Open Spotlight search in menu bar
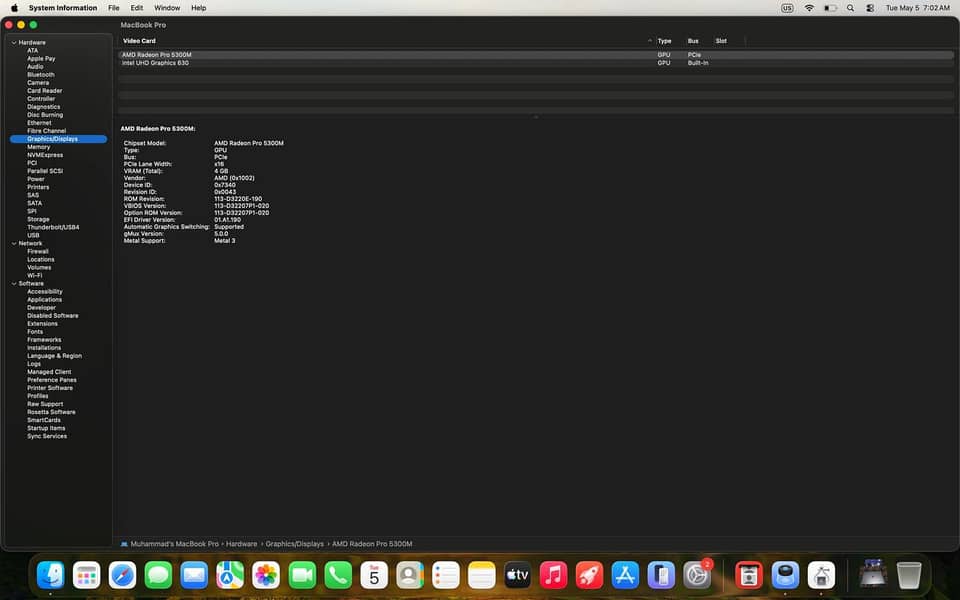Screen dimensions: 960x600 click(850, 8)
